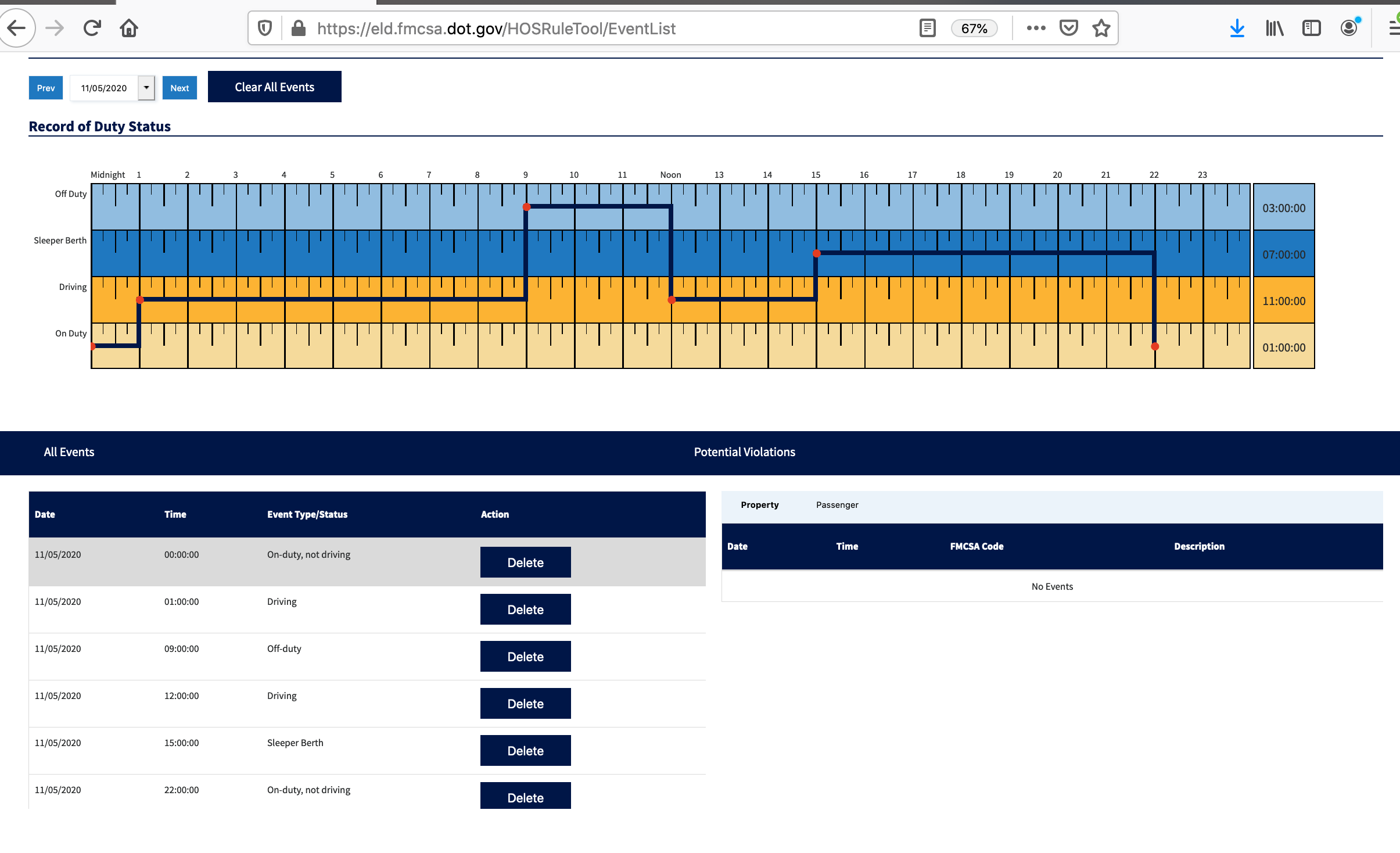Click the Clear All Events button
Screen dimensions: 1400x853
point(275,87)
